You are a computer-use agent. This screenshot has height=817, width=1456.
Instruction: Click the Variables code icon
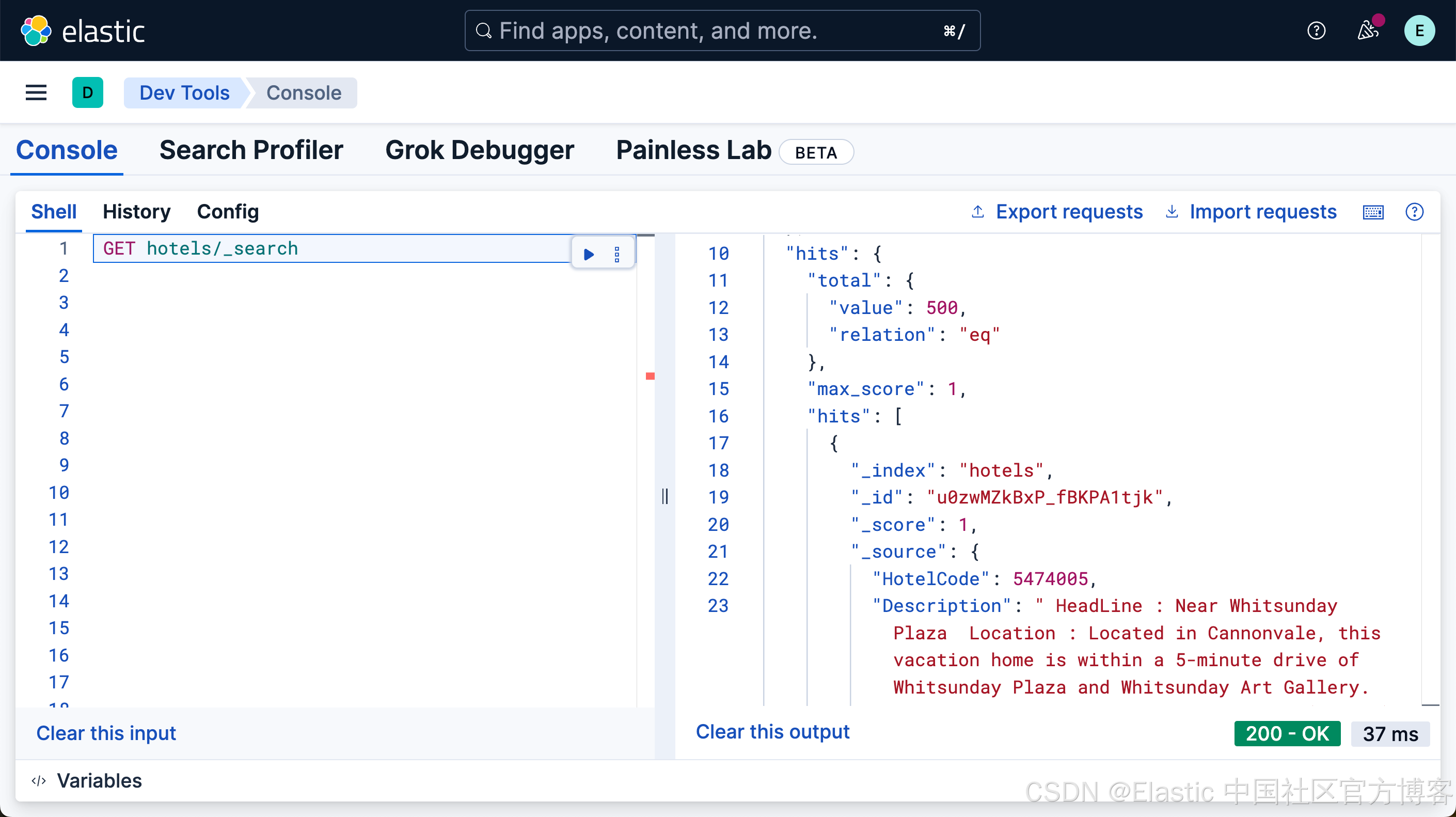(38, 781)
